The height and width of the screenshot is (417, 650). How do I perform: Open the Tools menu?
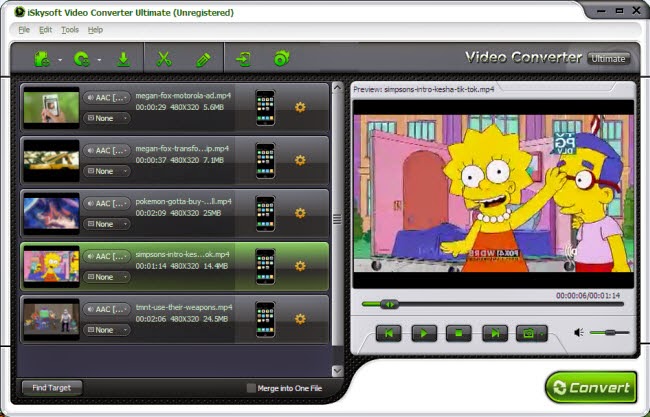click(x=70, y=30)
